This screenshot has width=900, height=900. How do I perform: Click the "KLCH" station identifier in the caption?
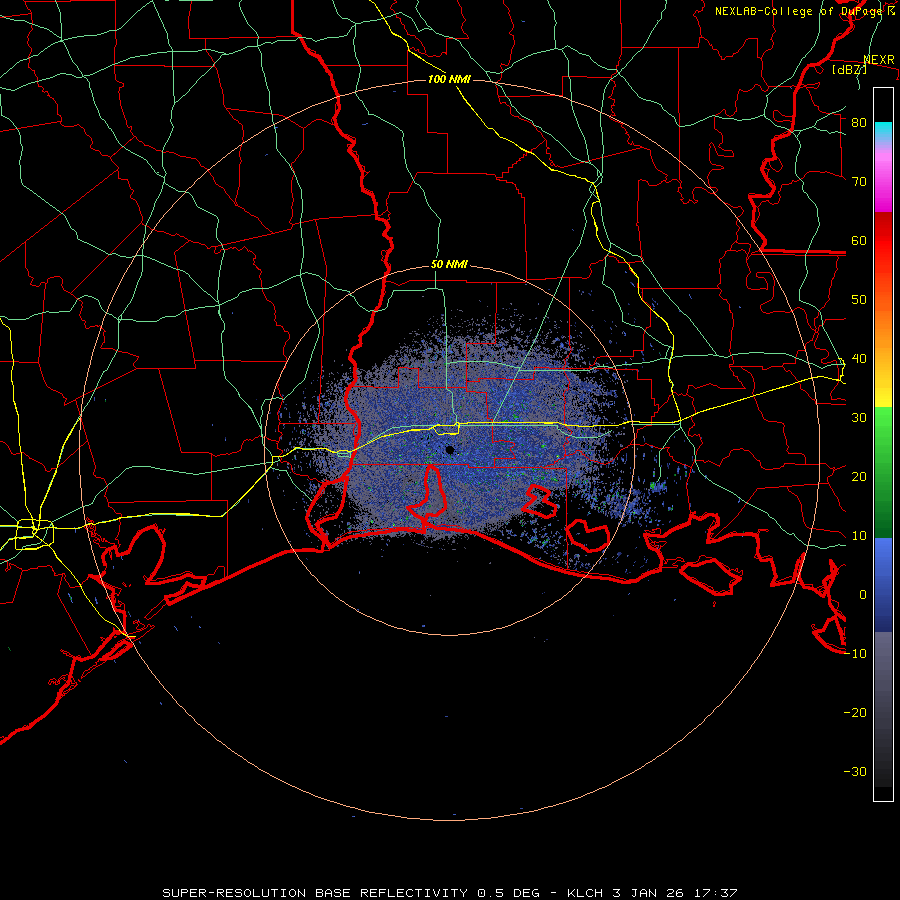(x=585, y=893)
